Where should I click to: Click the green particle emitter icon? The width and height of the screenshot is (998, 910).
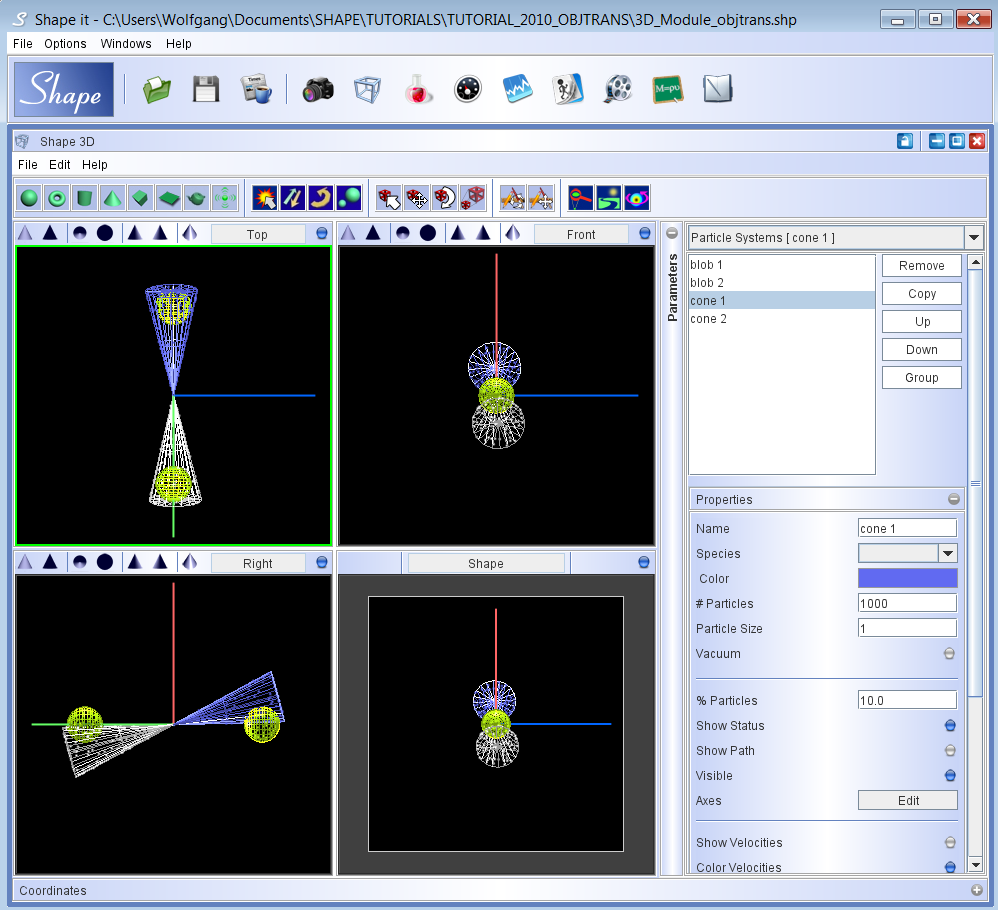point(225,198)
